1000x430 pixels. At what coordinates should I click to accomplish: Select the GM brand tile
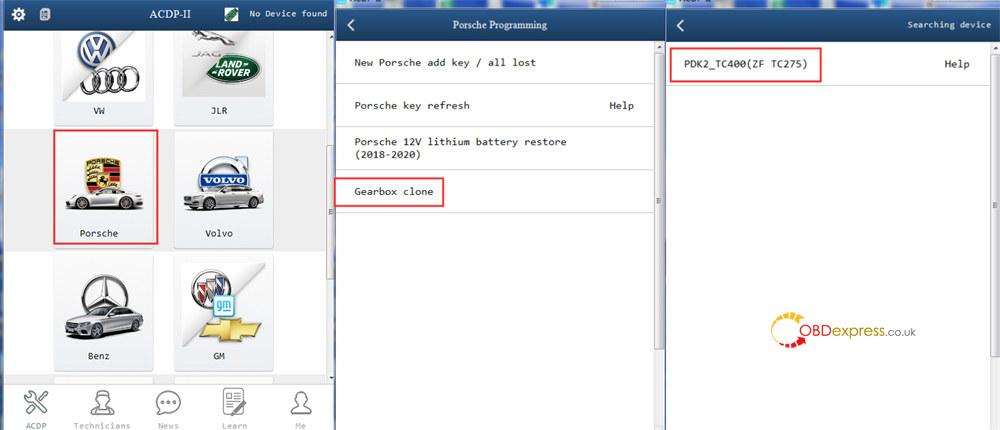tap(223, 312)
